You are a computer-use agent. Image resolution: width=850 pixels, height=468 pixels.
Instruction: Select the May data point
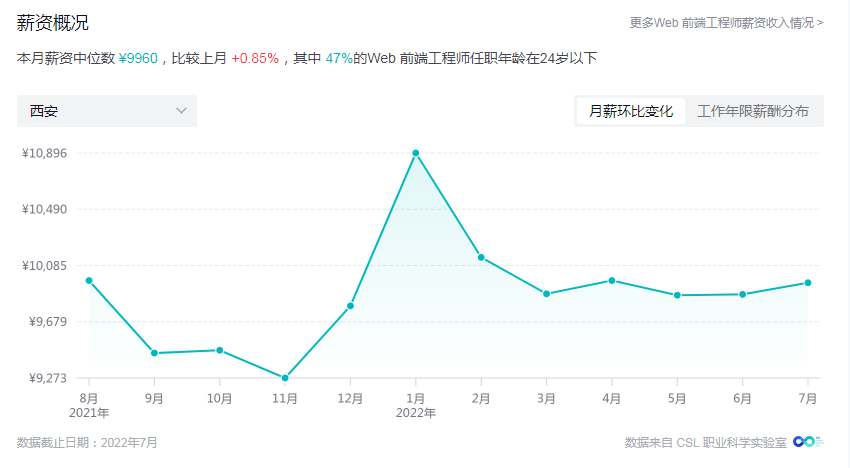coord(677,296)
